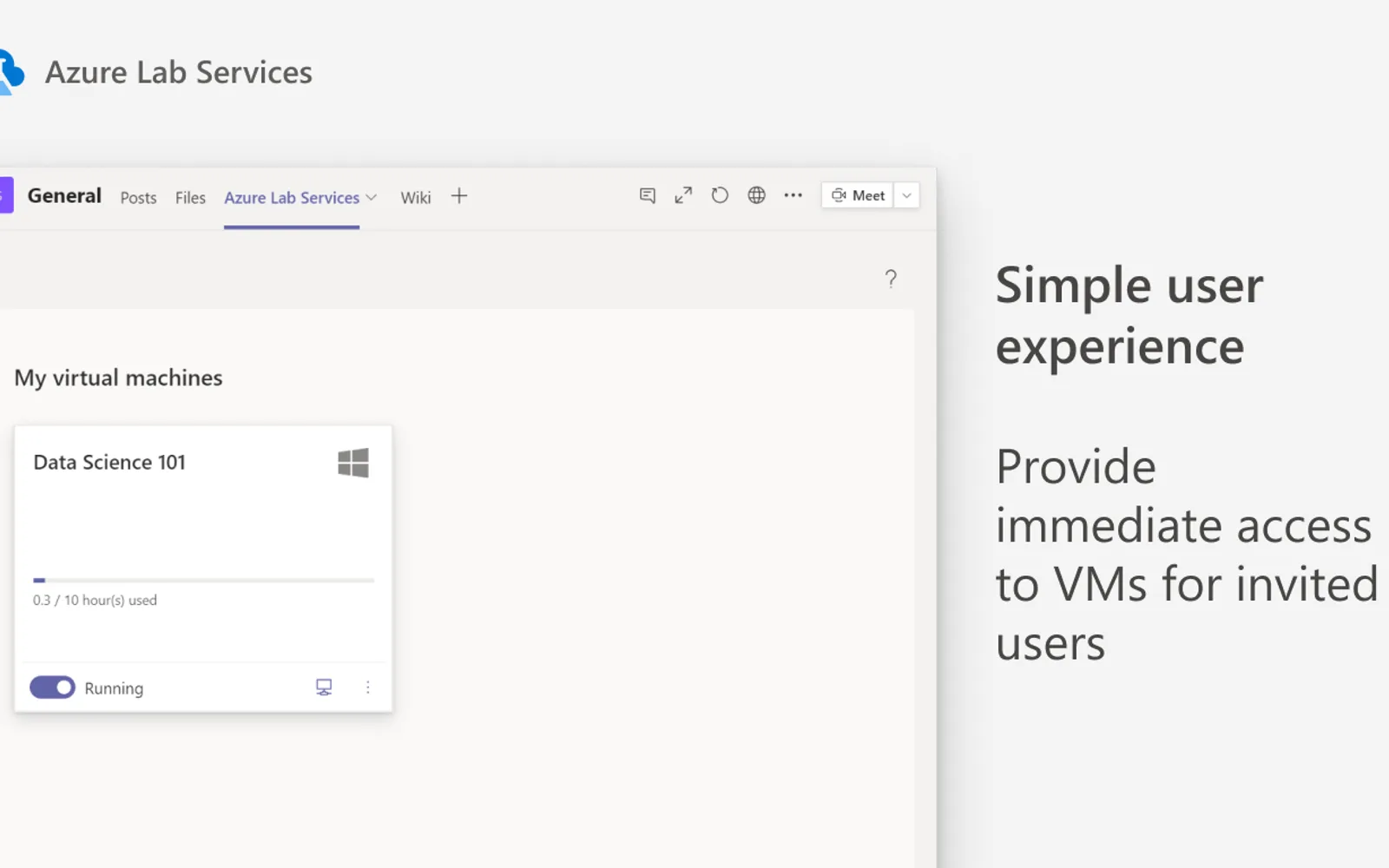Image resolution: width=1389 pixels, height=868 pixels.
Task: Click the Windows logo on VM card
Action: [x=353, y=463]
